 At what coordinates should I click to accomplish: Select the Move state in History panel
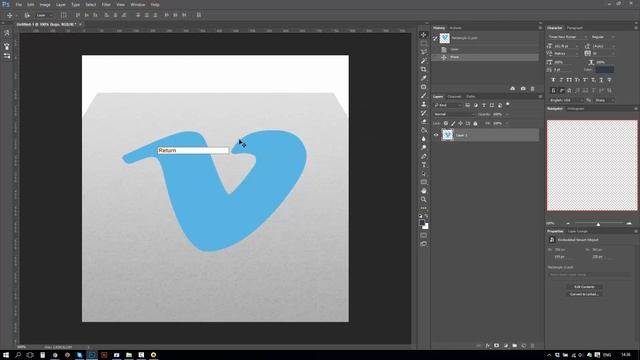point(485,57)
